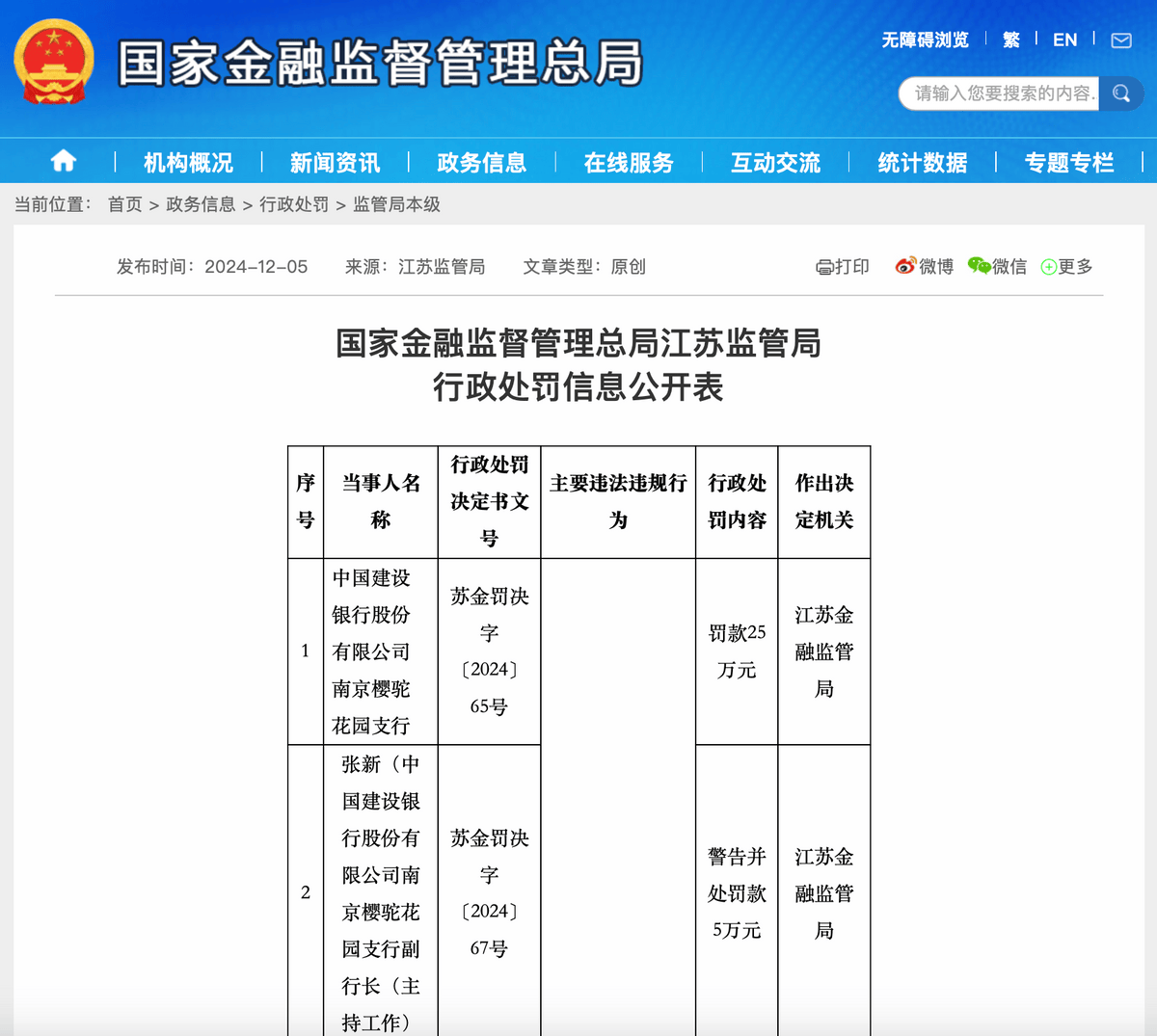The height and width of the screenshot is (1036, 1157).
Task: Expand more share options 更多
Action: coord(1066,267)
